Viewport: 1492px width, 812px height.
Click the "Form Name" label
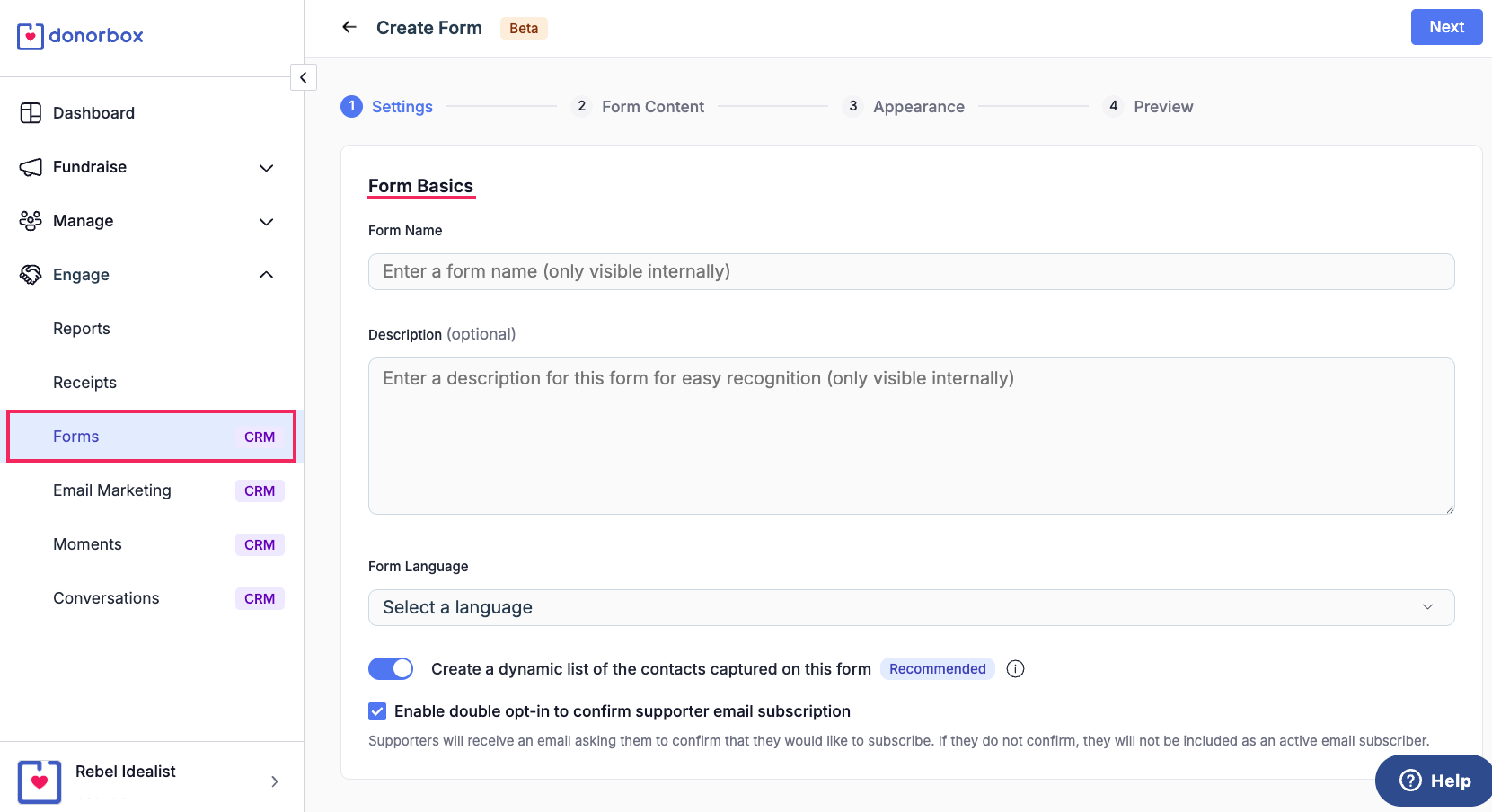point(405,231)
